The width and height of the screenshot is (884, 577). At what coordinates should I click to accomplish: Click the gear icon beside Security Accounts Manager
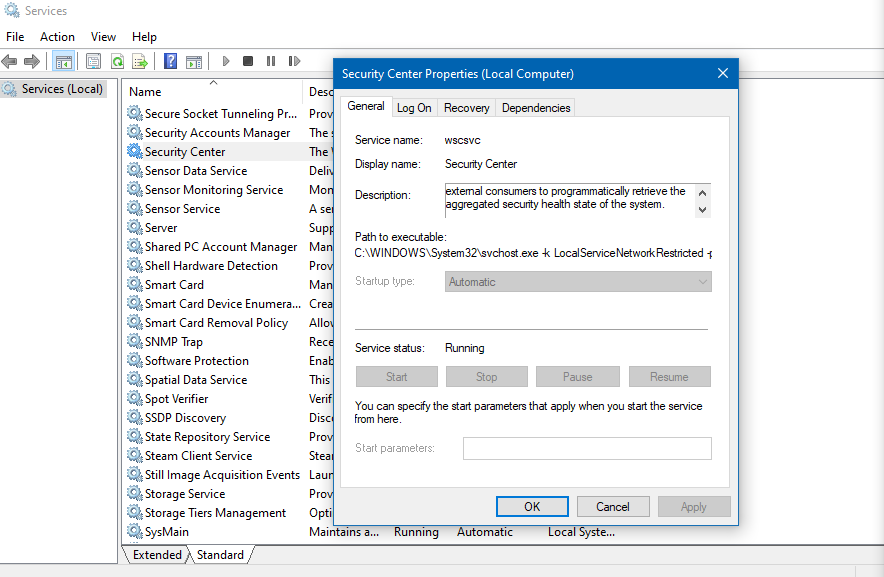coord(135,133)
